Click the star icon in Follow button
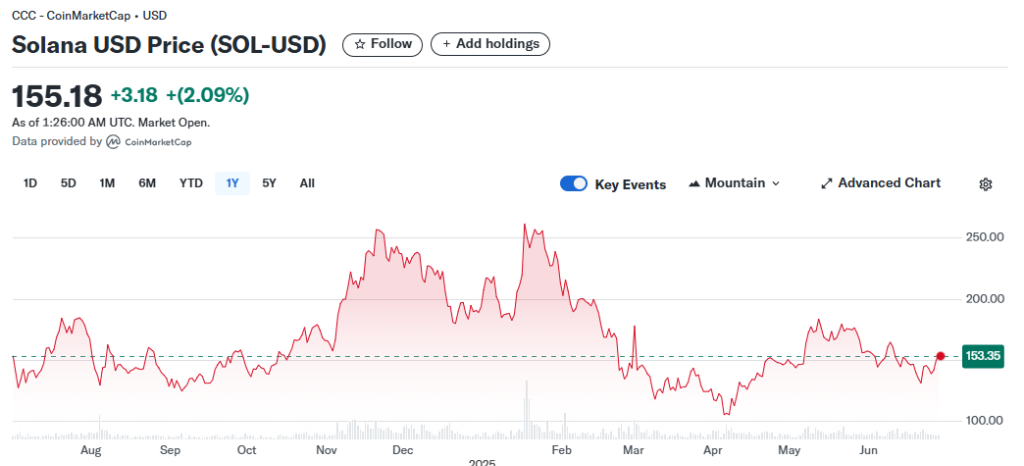This screenshot has height=466, width=1024. [360, 44]
